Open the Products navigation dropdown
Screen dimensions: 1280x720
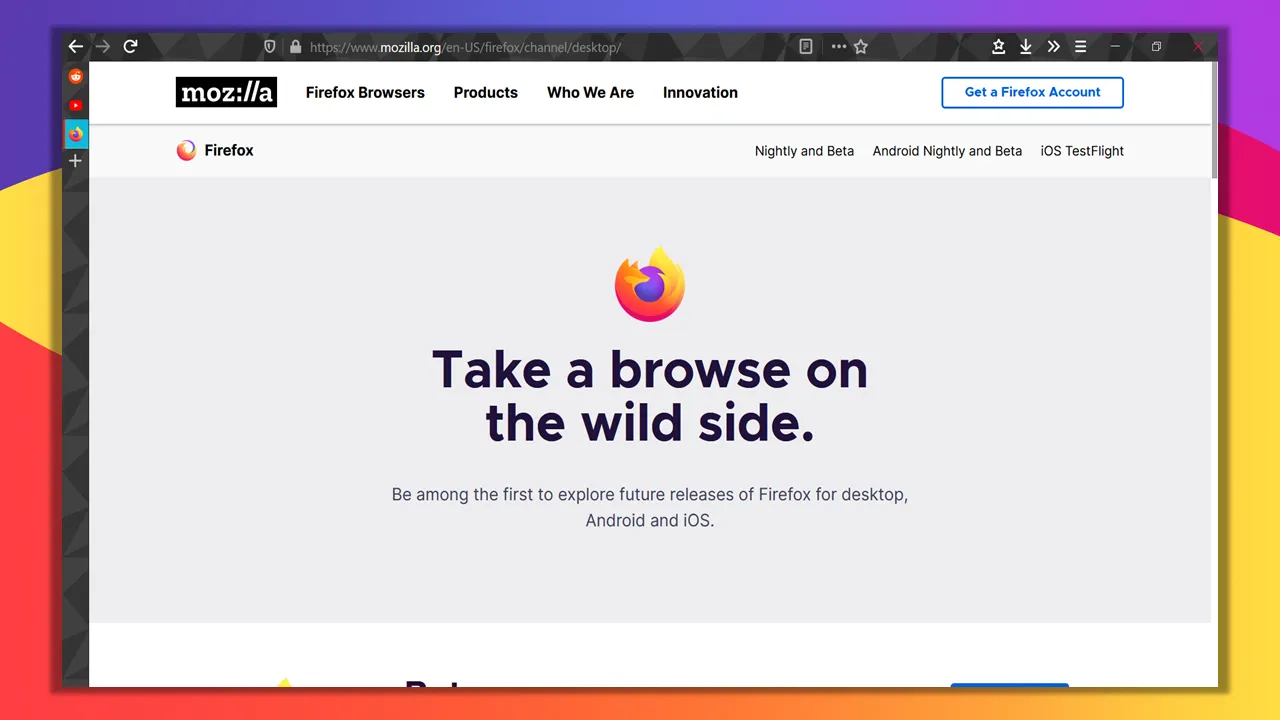coord(485,92)
